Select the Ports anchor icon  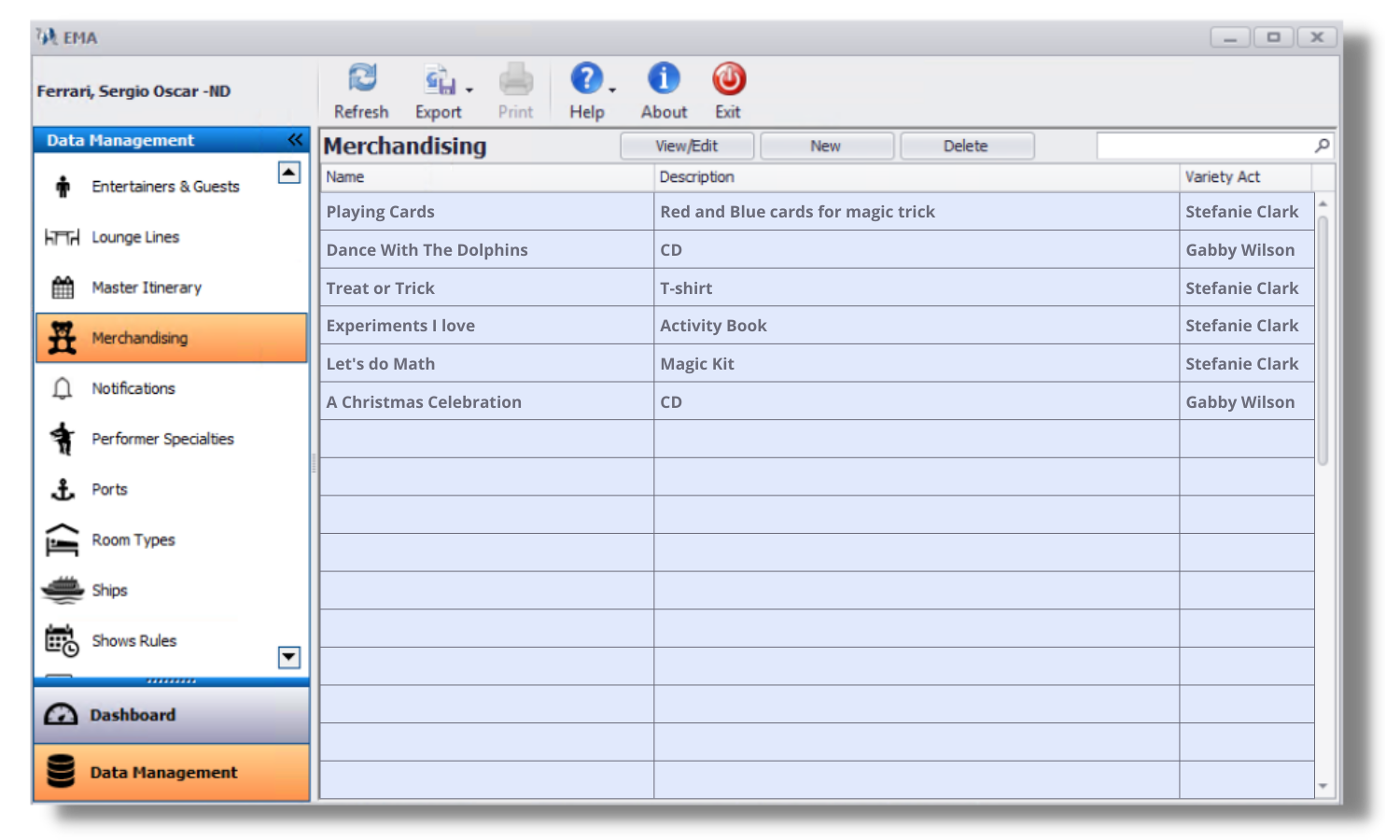pos(62,489)
